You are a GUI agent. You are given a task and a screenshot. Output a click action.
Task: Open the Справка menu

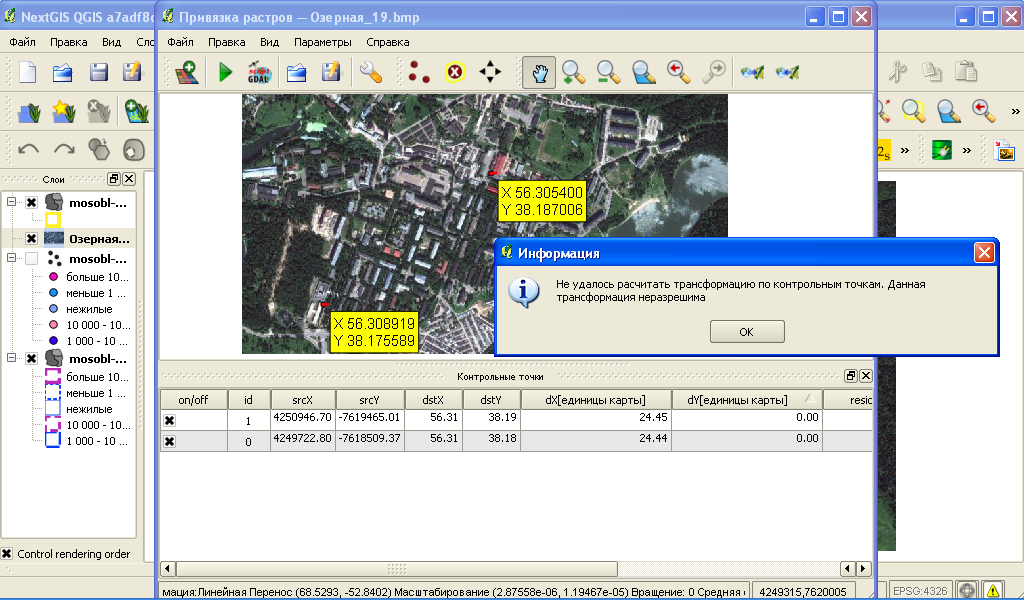(387, 42)
